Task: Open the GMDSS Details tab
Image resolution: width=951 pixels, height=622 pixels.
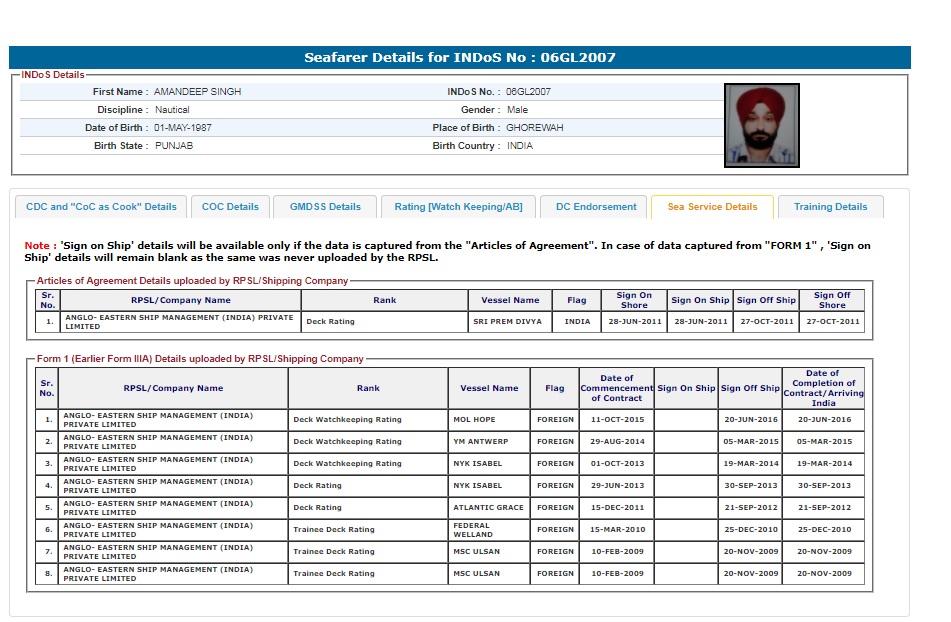Action: (325, 207)
